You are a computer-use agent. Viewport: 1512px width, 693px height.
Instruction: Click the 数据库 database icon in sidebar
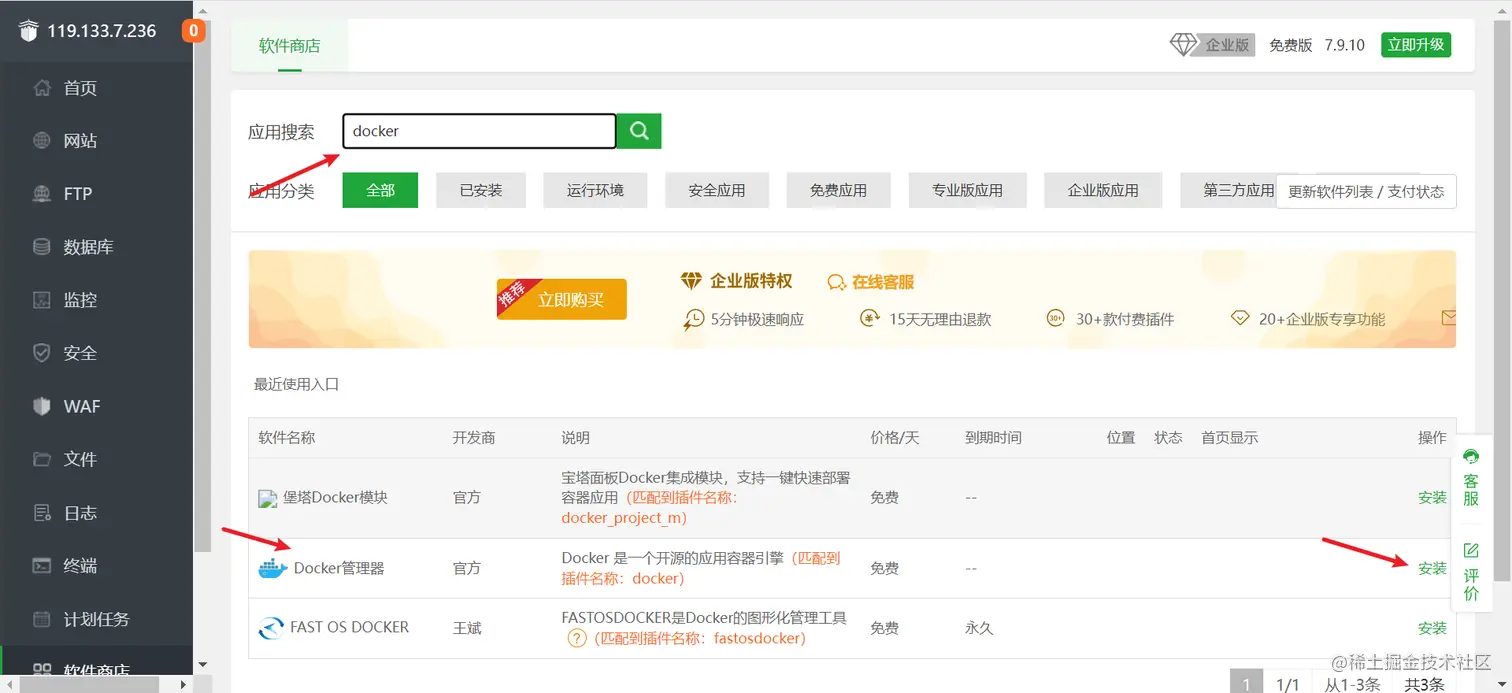click(42, 247)
